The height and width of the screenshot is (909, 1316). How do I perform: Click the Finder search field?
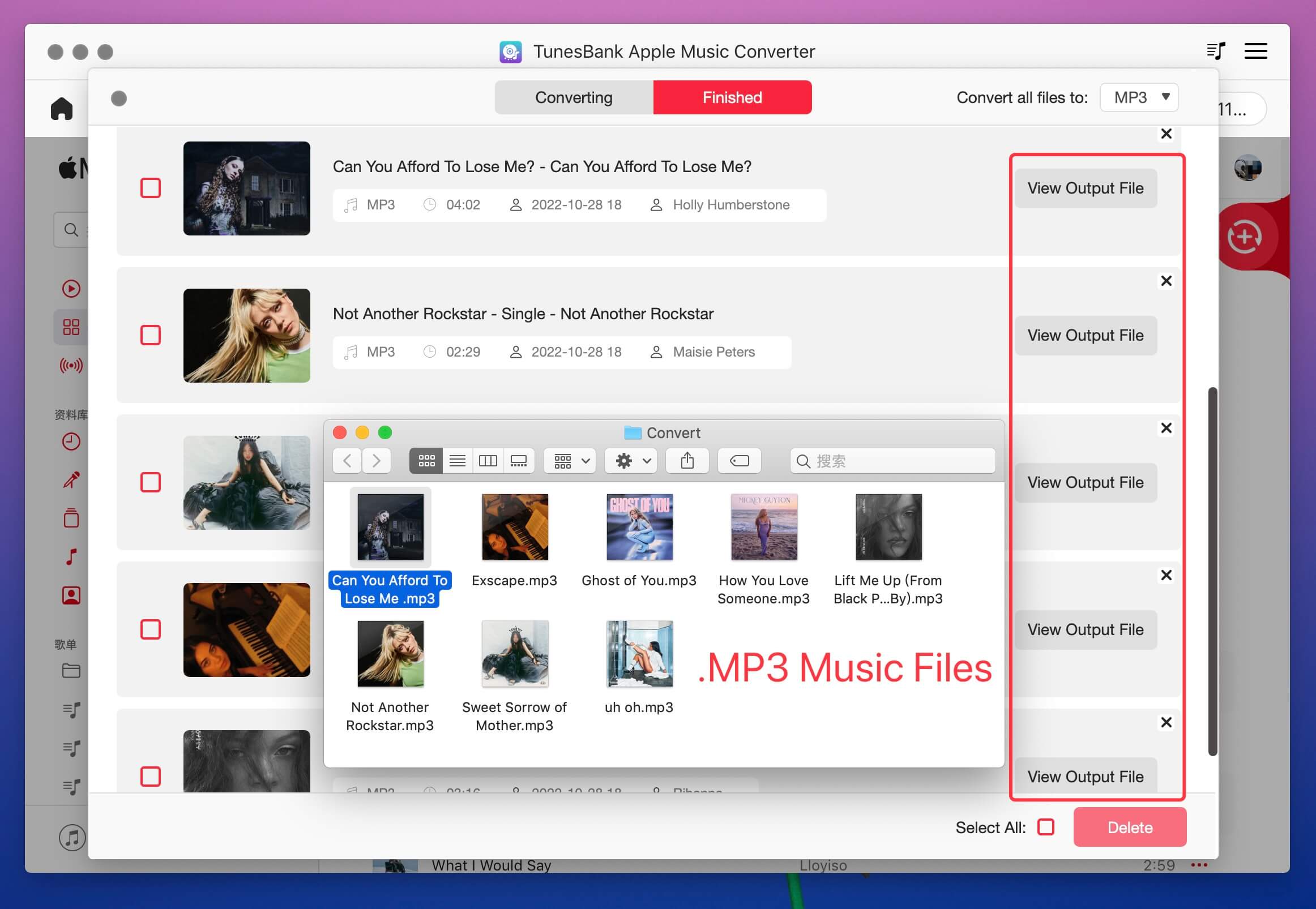tap(892, 461)
